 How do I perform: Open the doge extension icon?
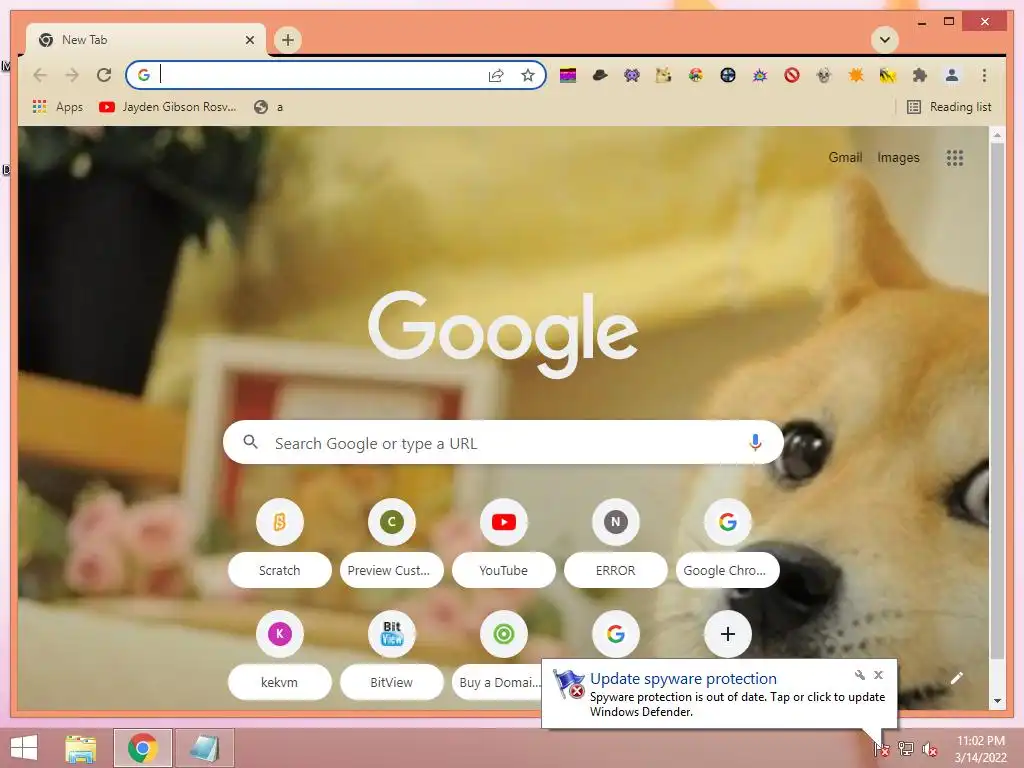tap(664, 76)
